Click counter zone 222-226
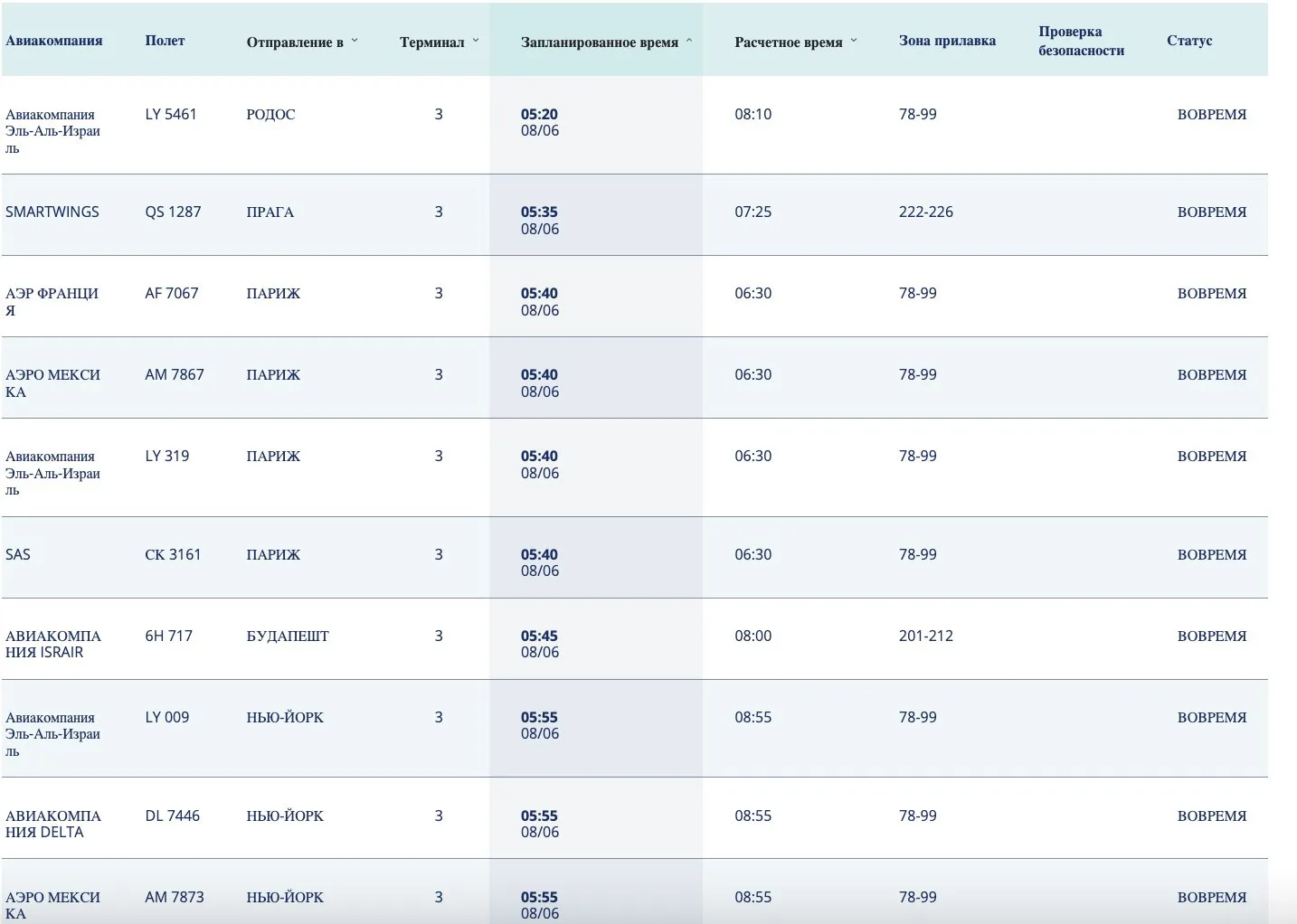The height and width of the screenshot is (924, 1297). point(926,212)
